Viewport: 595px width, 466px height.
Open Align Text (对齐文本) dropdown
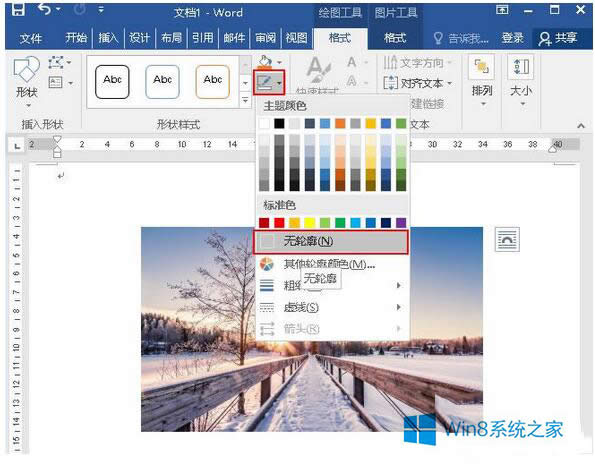point(418,82)
